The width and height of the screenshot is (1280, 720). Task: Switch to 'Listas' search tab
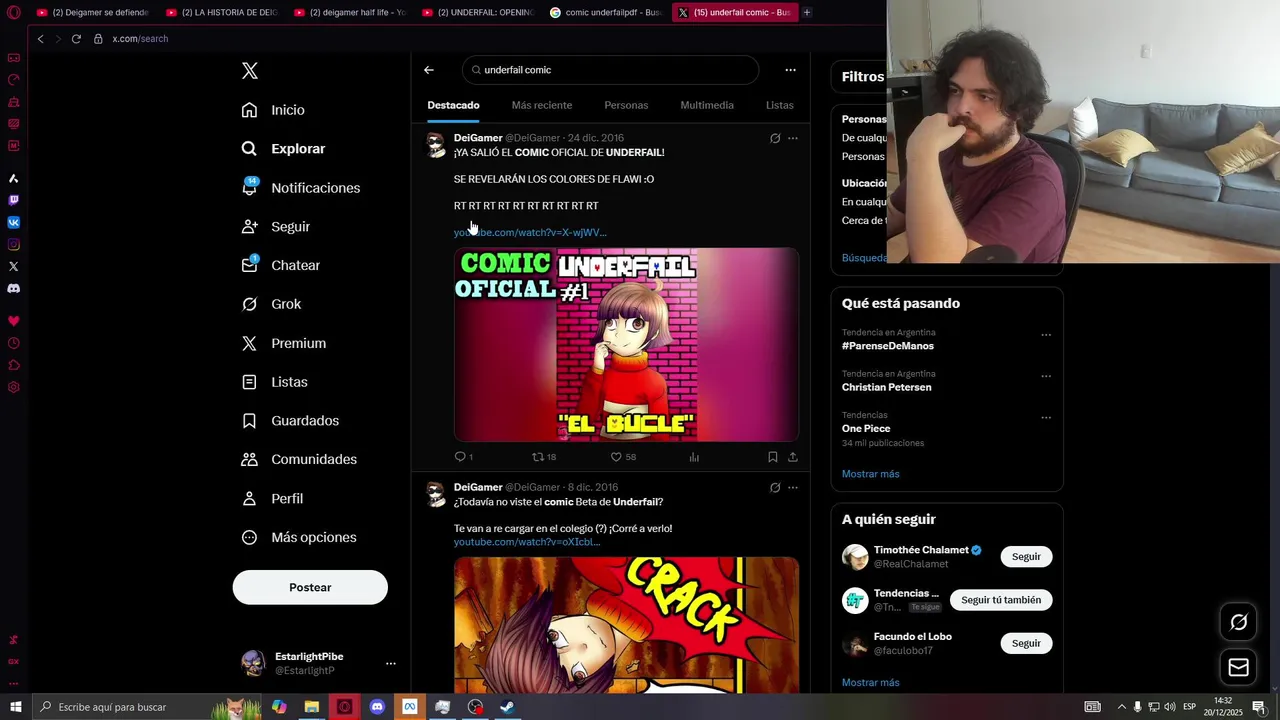pos(780,105)
